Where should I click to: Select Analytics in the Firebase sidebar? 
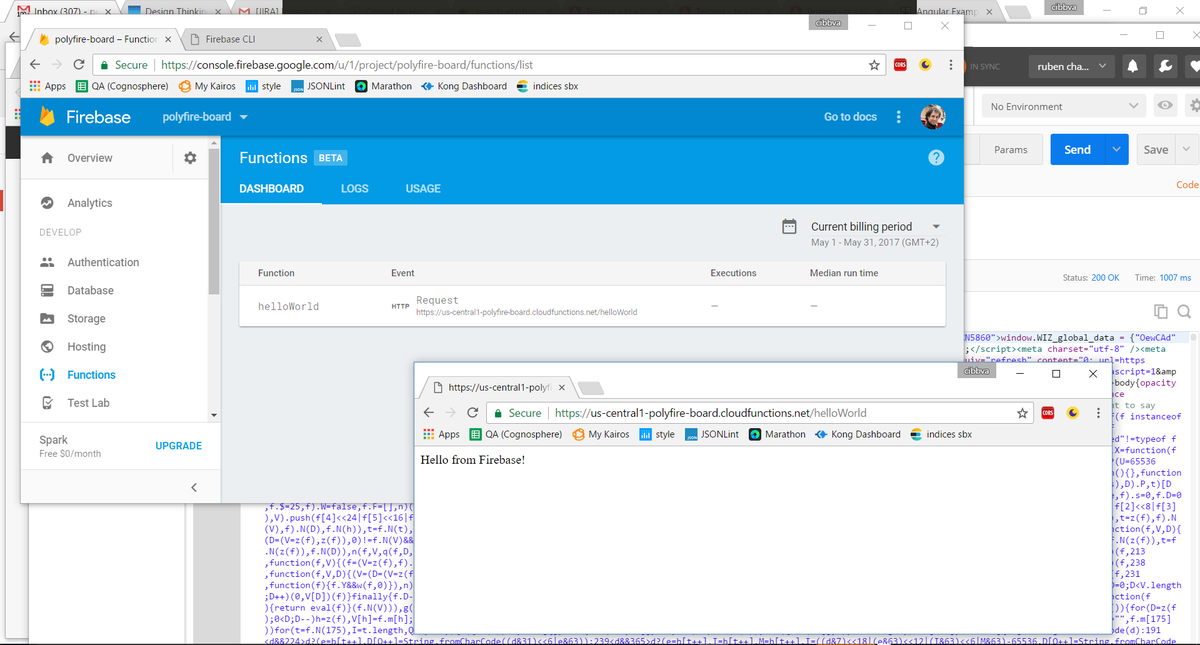click(x=89, y=203)
